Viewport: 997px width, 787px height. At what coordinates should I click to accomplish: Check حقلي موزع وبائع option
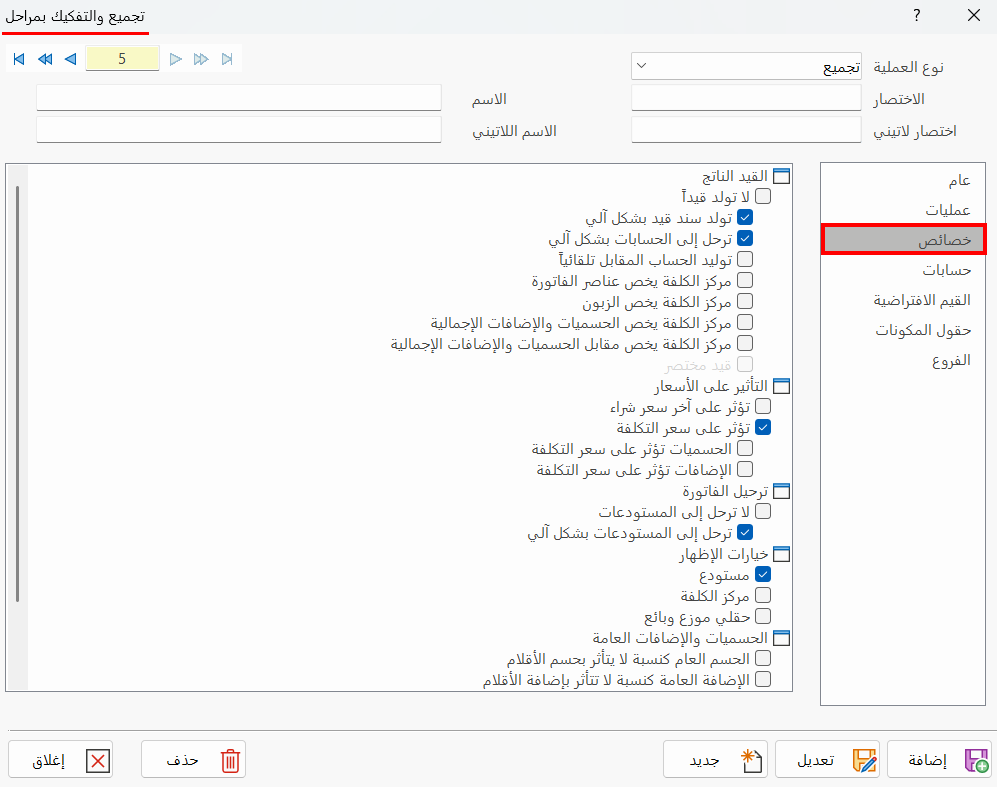coord(763,616)
